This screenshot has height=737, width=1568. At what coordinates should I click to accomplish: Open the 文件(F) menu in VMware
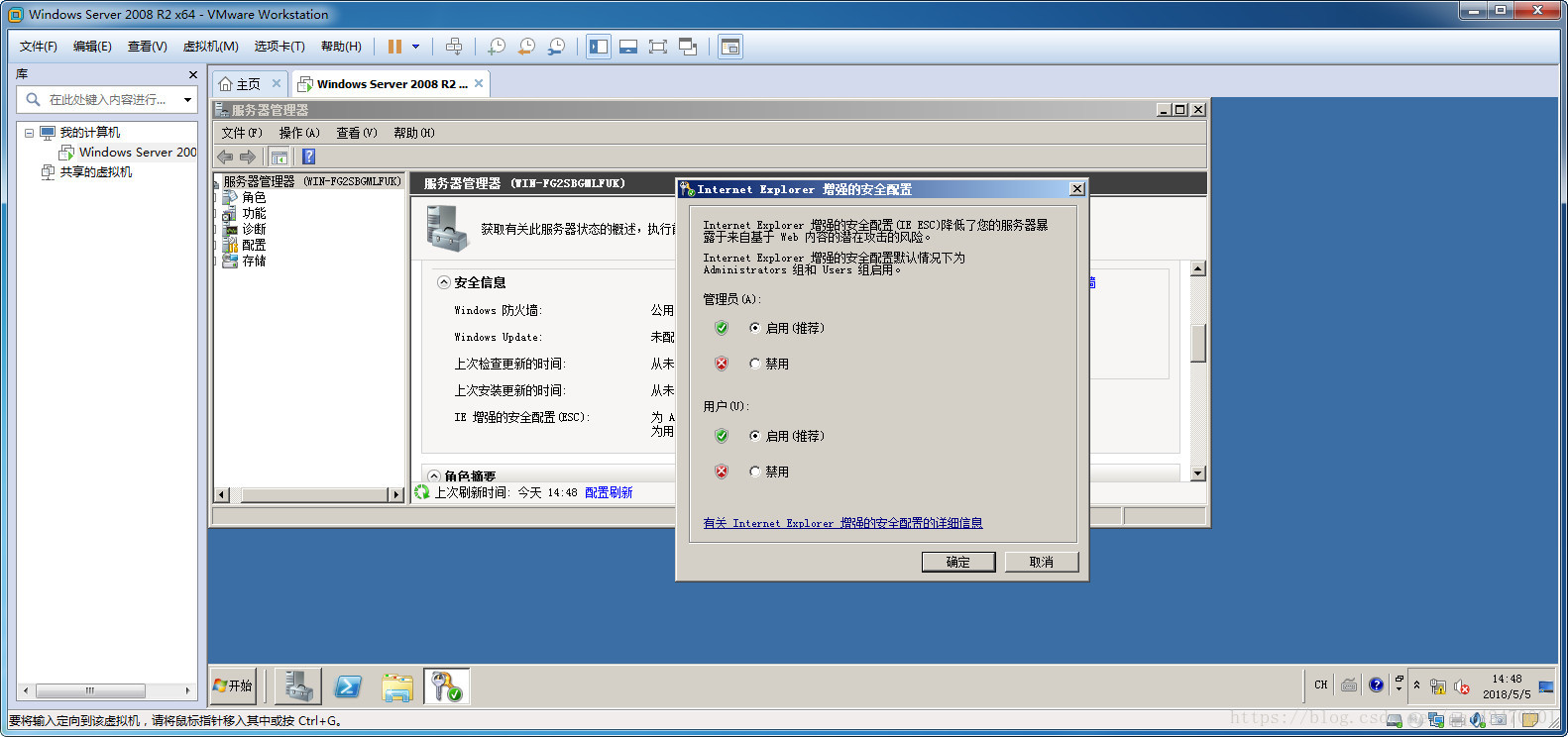(39, 47)
